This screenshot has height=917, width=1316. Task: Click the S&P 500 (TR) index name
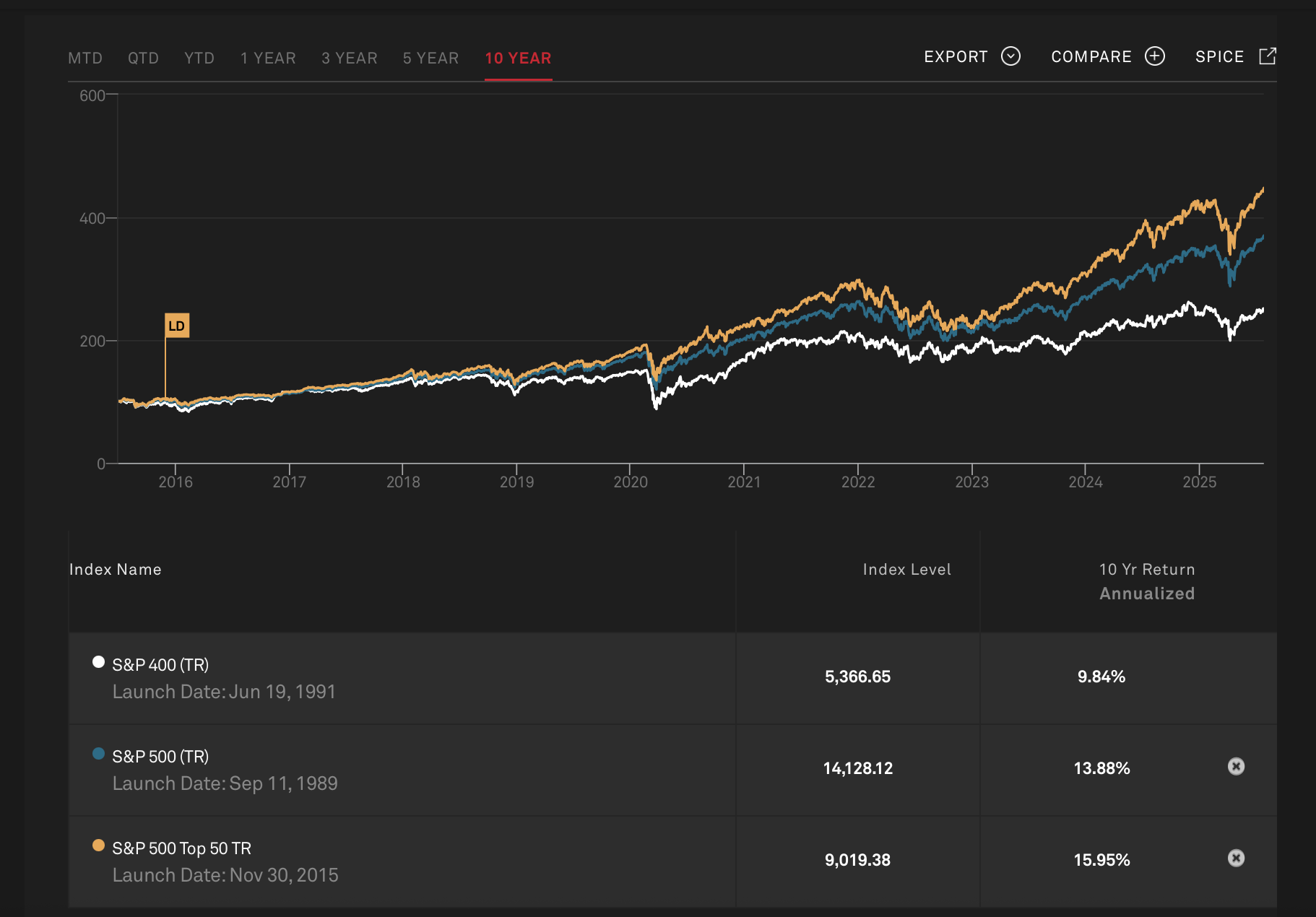click(160, 757)
